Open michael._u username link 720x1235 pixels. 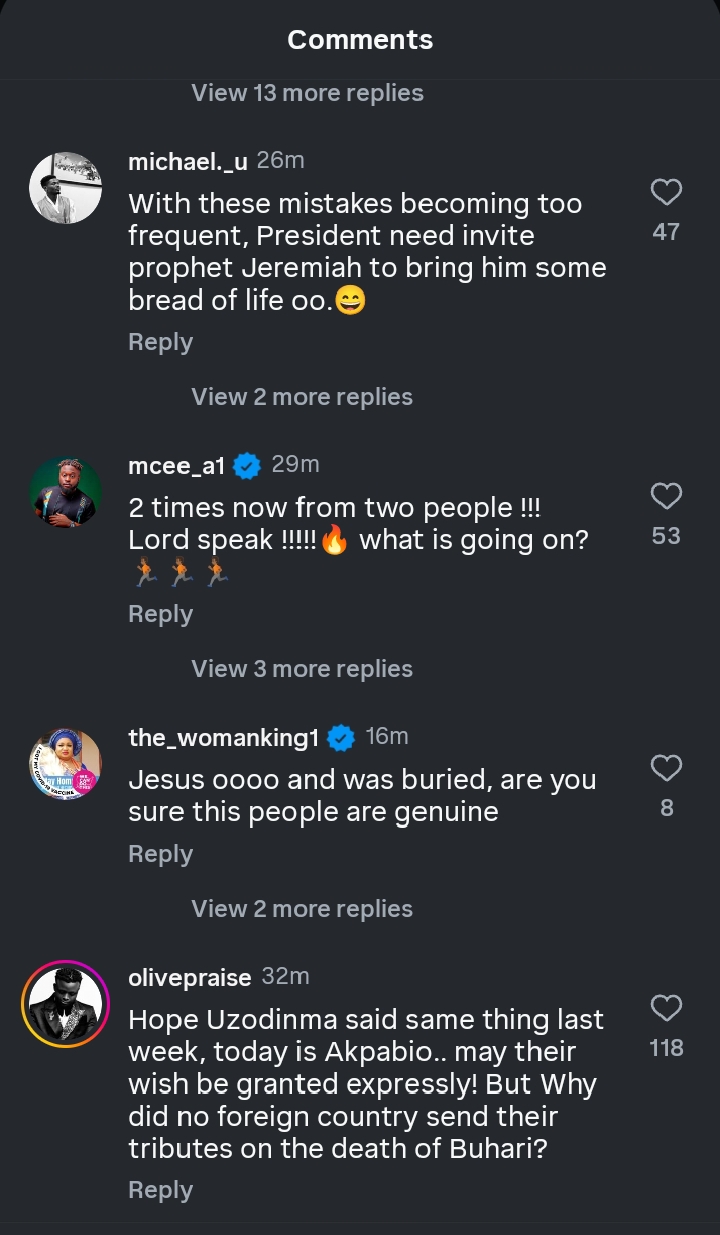(x=188, y=162)
